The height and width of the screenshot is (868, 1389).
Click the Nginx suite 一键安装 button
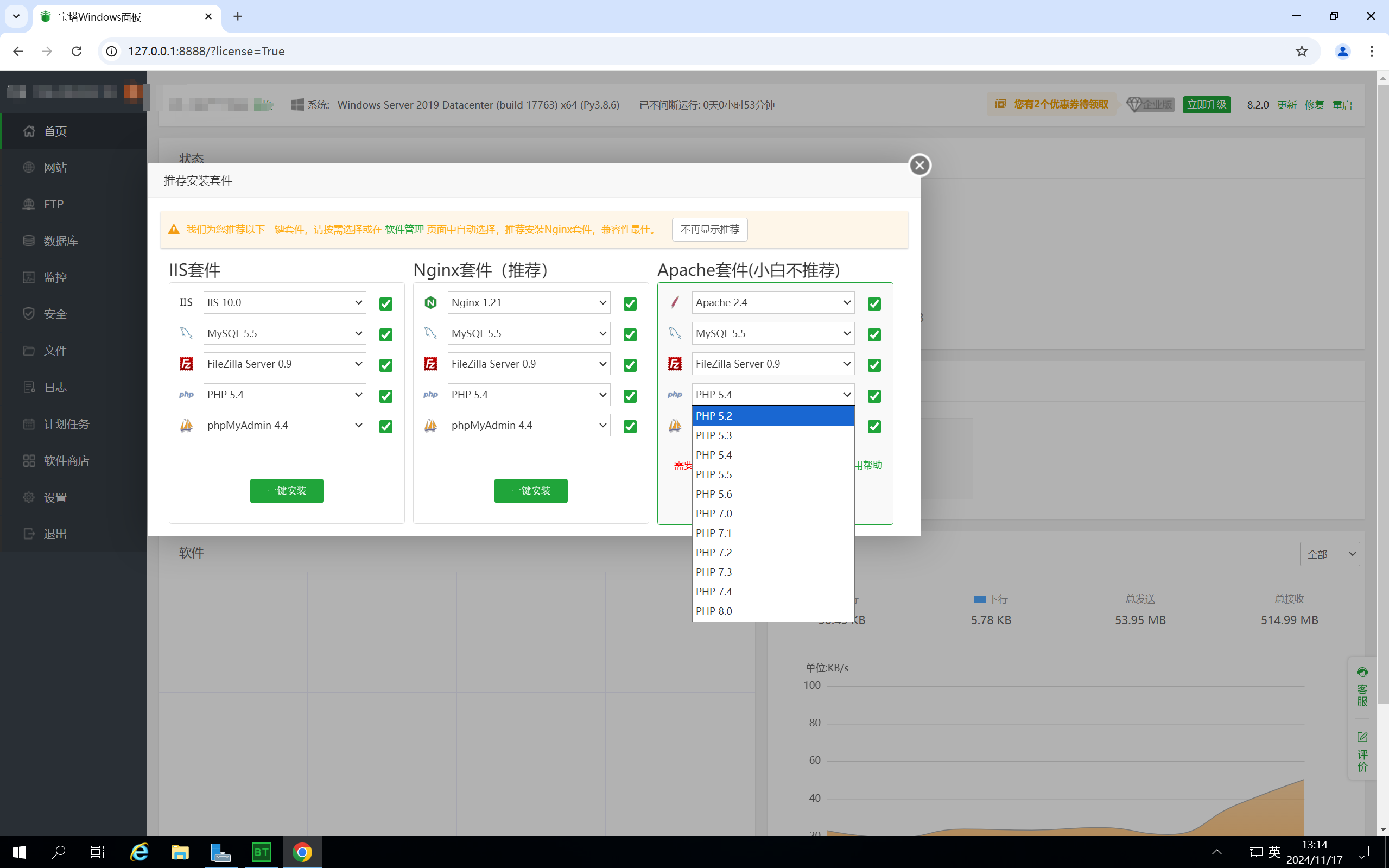(530, 491)
